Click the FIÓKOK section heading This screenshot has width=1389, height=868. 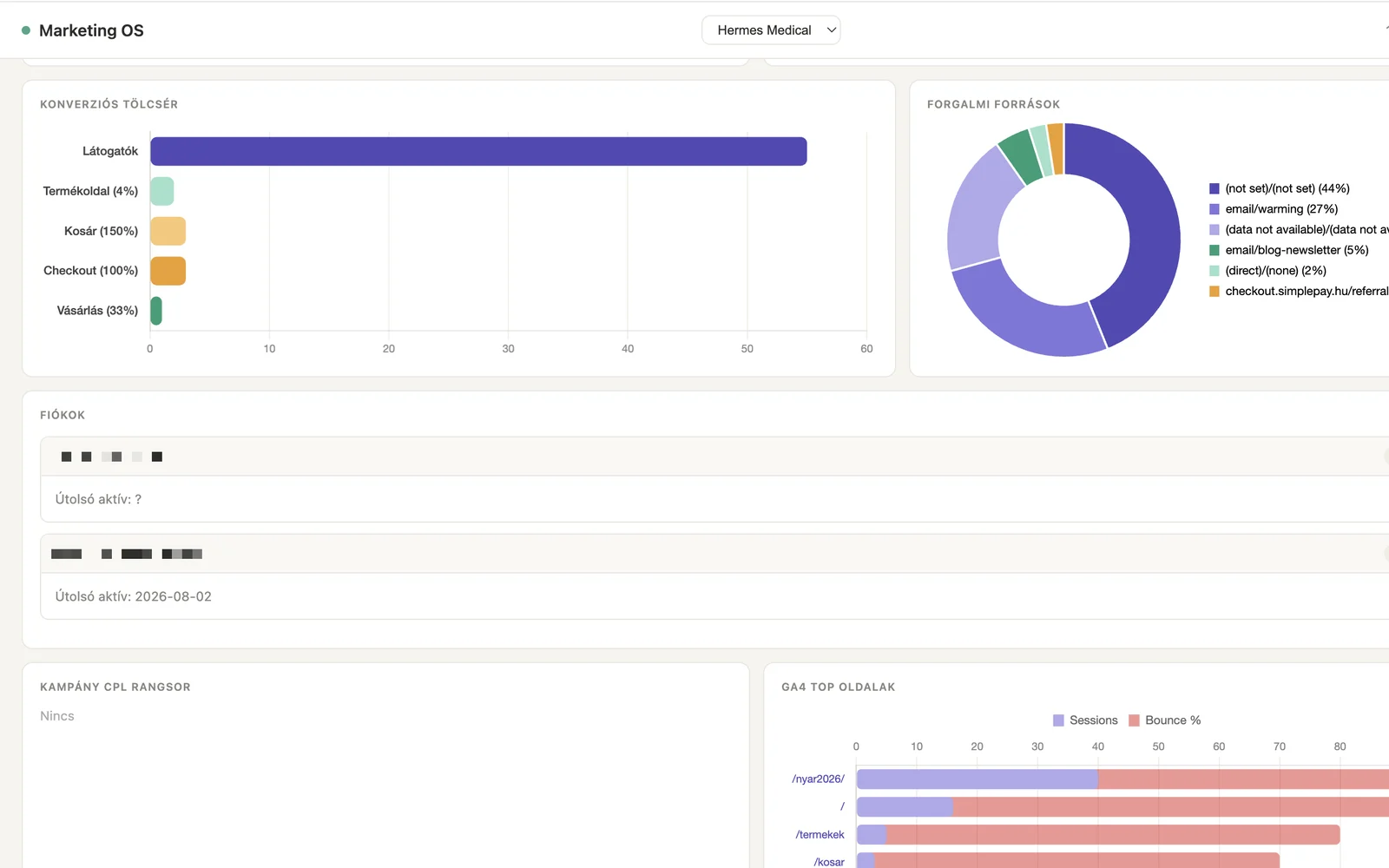(63, 415)
